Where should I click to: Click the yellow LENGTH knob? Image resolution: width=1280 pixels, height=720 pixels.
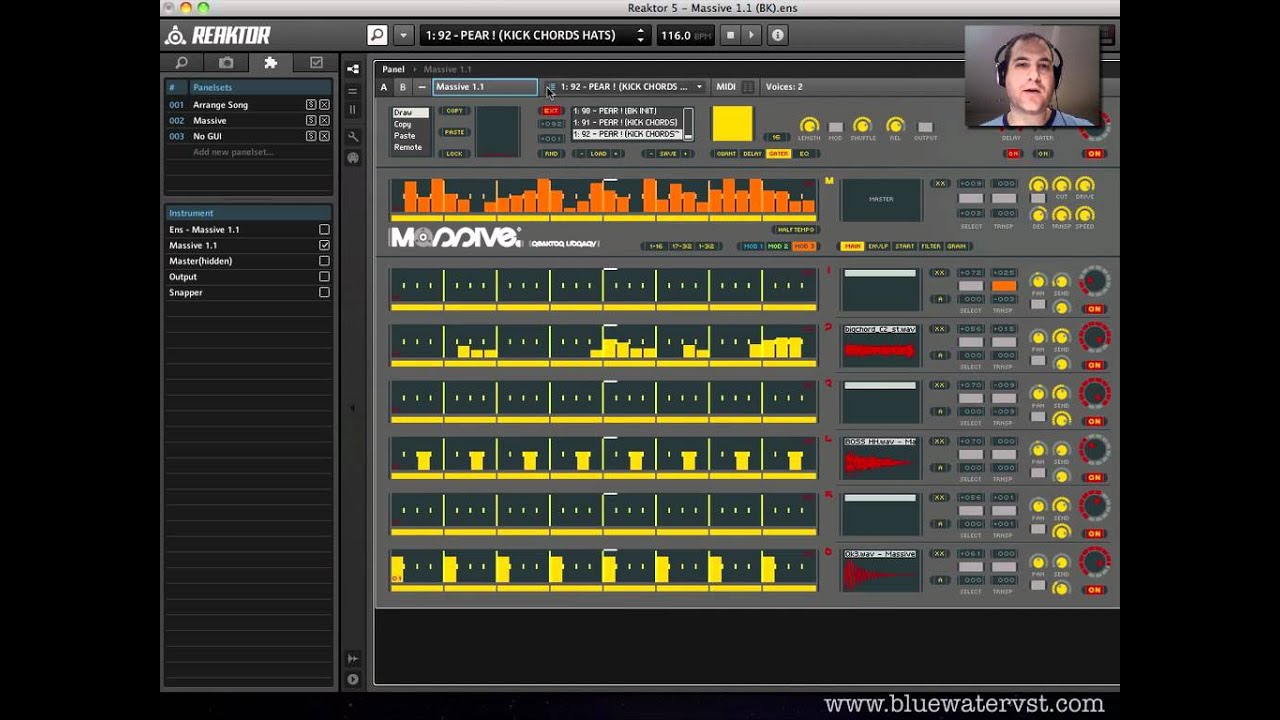809,126
